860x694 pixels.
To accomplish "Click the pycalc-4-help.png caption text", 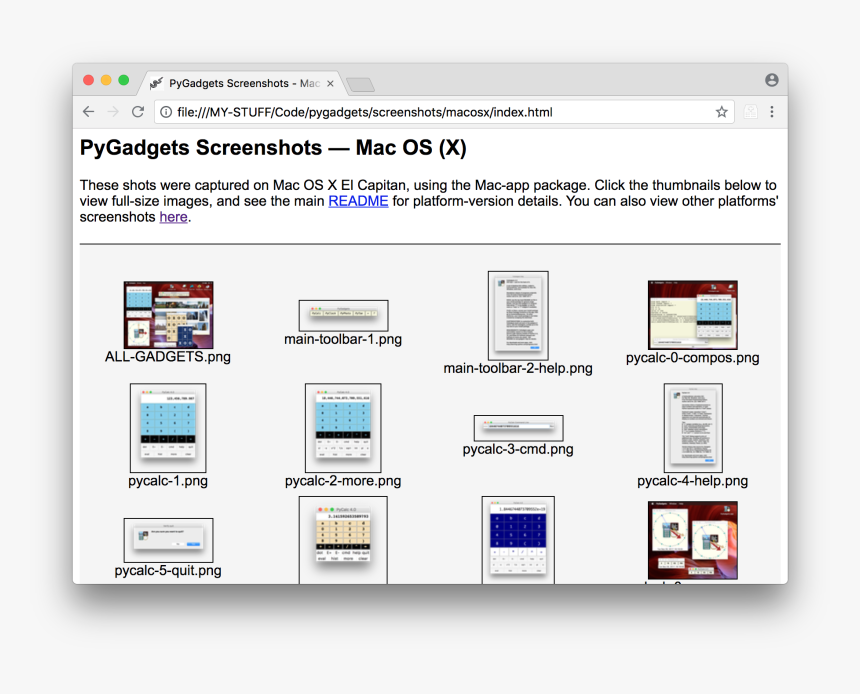I will [692, 481].
